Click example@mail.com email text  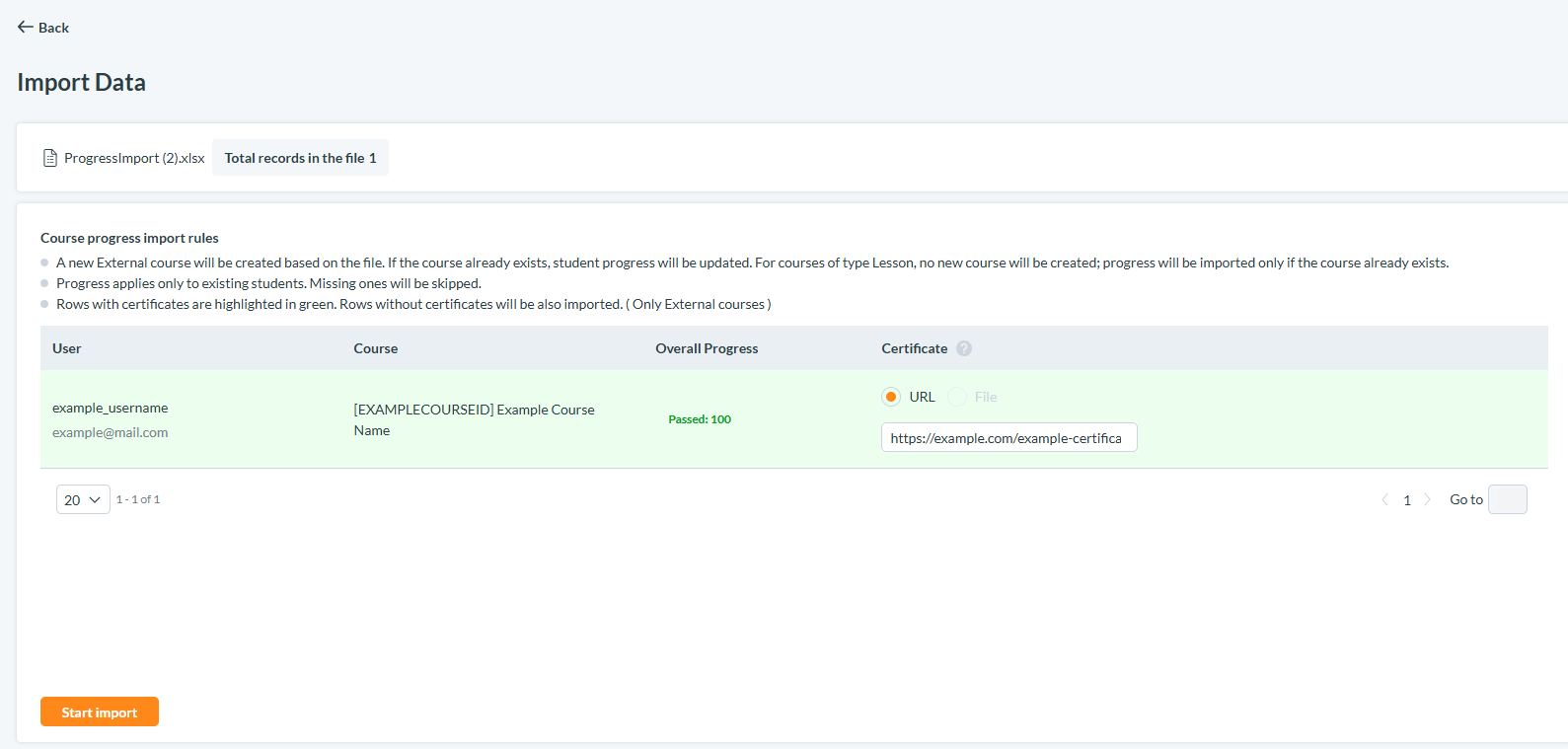tap(111, 432)
